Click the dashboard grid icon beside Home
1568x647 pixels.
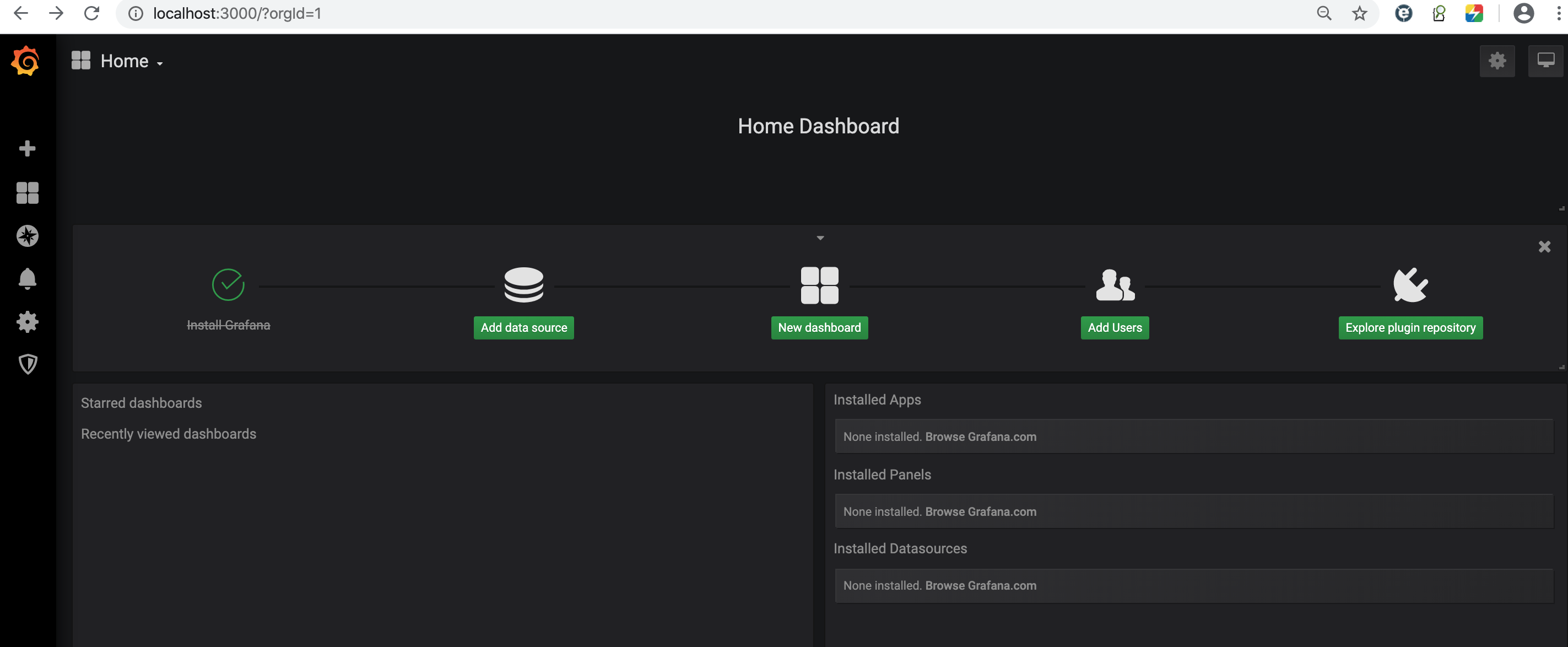tap(81, 60)
